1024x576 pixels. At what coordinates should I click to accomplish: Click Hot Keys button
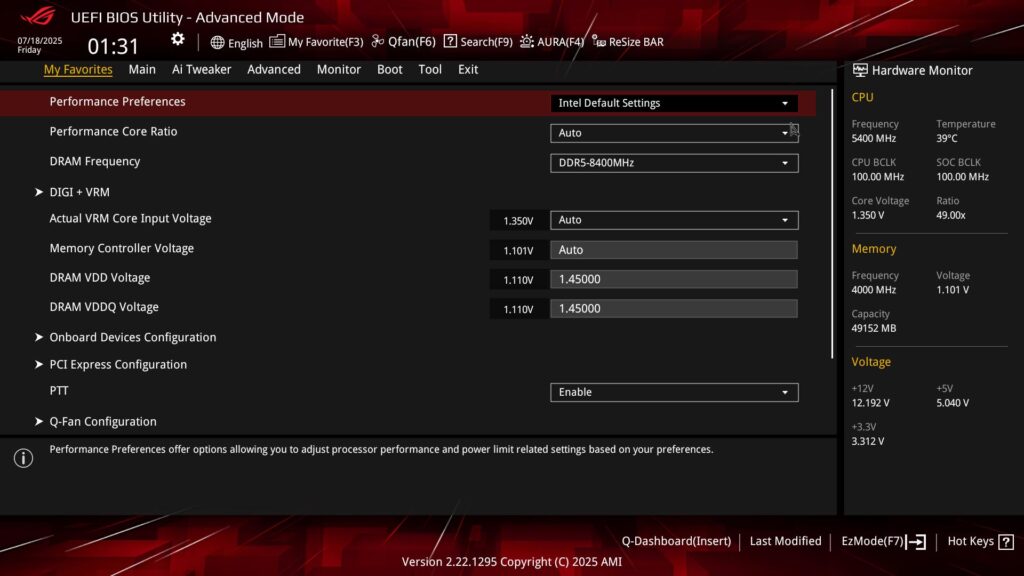point(980,541)
